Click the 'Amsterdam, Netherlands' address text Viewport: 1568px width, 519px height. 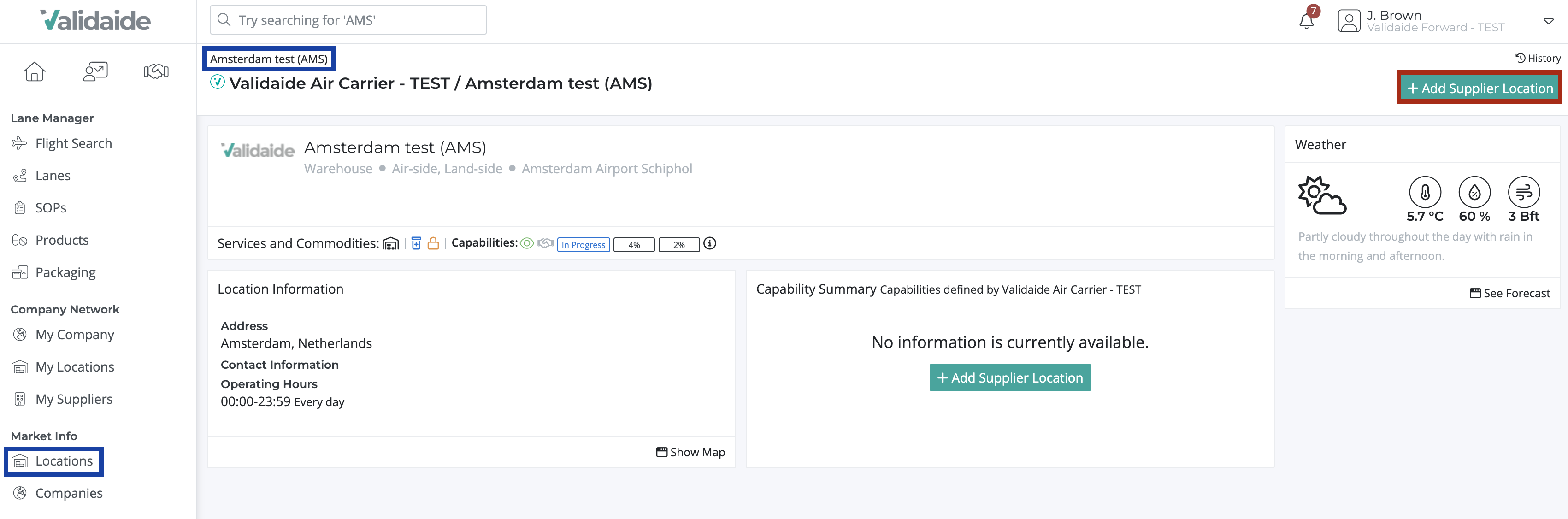pyautogui.click(x=296, y=343)
